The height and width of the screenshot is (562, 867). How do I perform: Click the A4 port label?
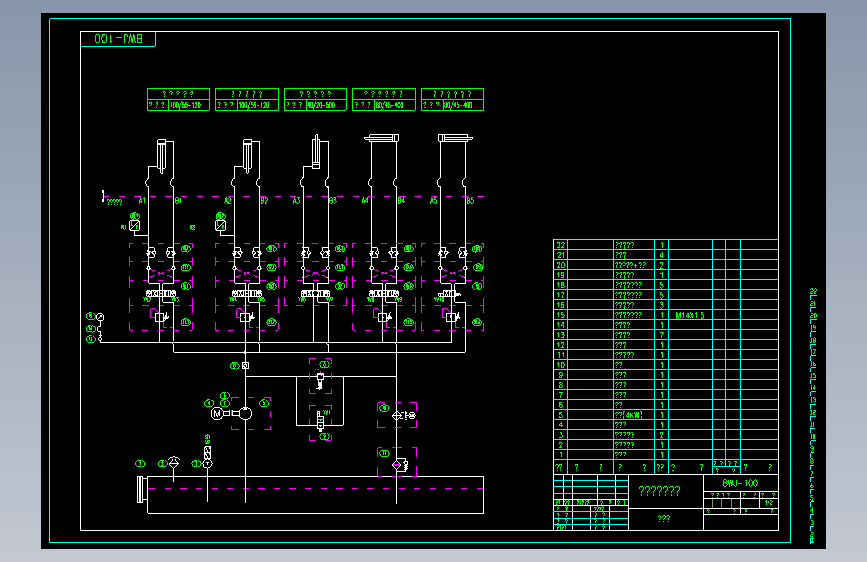pyautogui.click(x=365, y=201)
